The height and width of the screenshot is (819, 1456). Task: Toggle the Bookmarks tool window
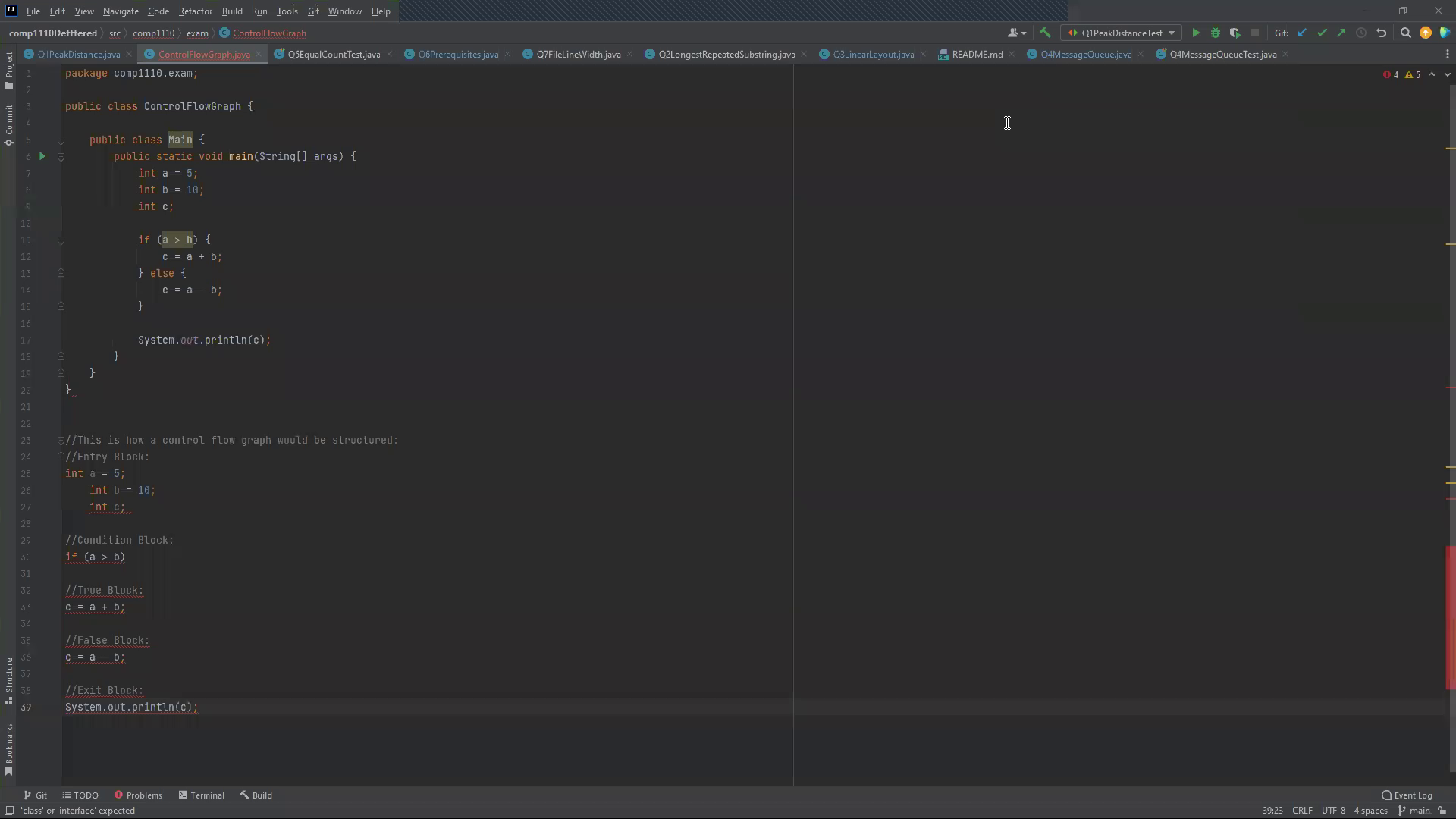coord(9,747)
